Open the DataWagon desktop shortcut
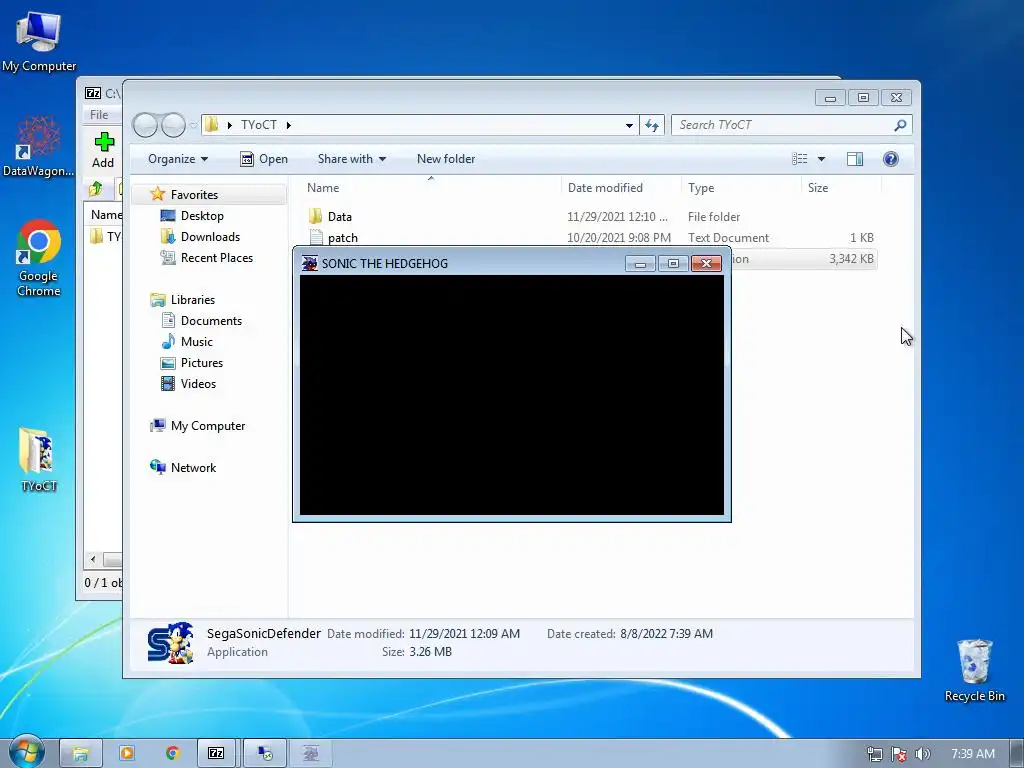The height and width of the screenshot is (768, 1024). [x=38, y=147]
